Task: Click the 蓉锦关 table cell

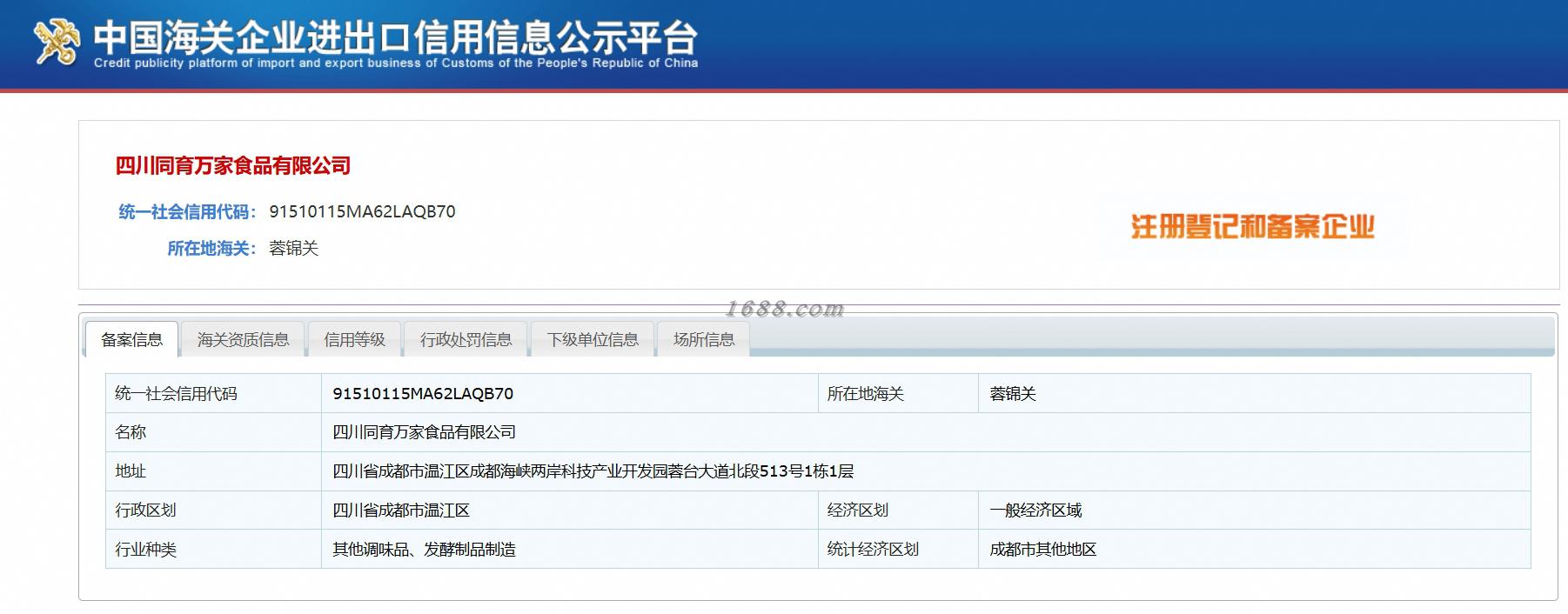Action: (x=1254, y=393)
